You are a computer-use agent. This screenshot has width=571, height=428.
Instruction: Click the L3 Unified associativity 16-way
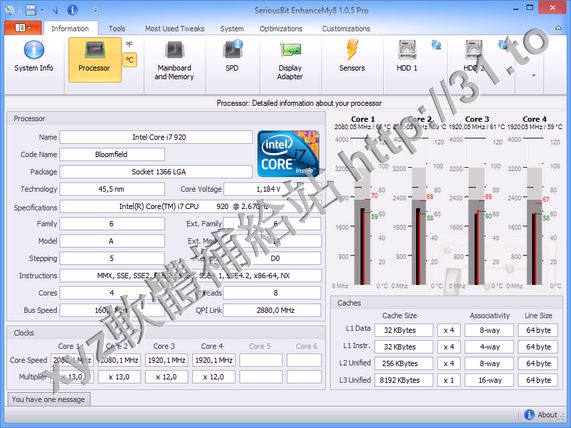click(x=489, y=380)
